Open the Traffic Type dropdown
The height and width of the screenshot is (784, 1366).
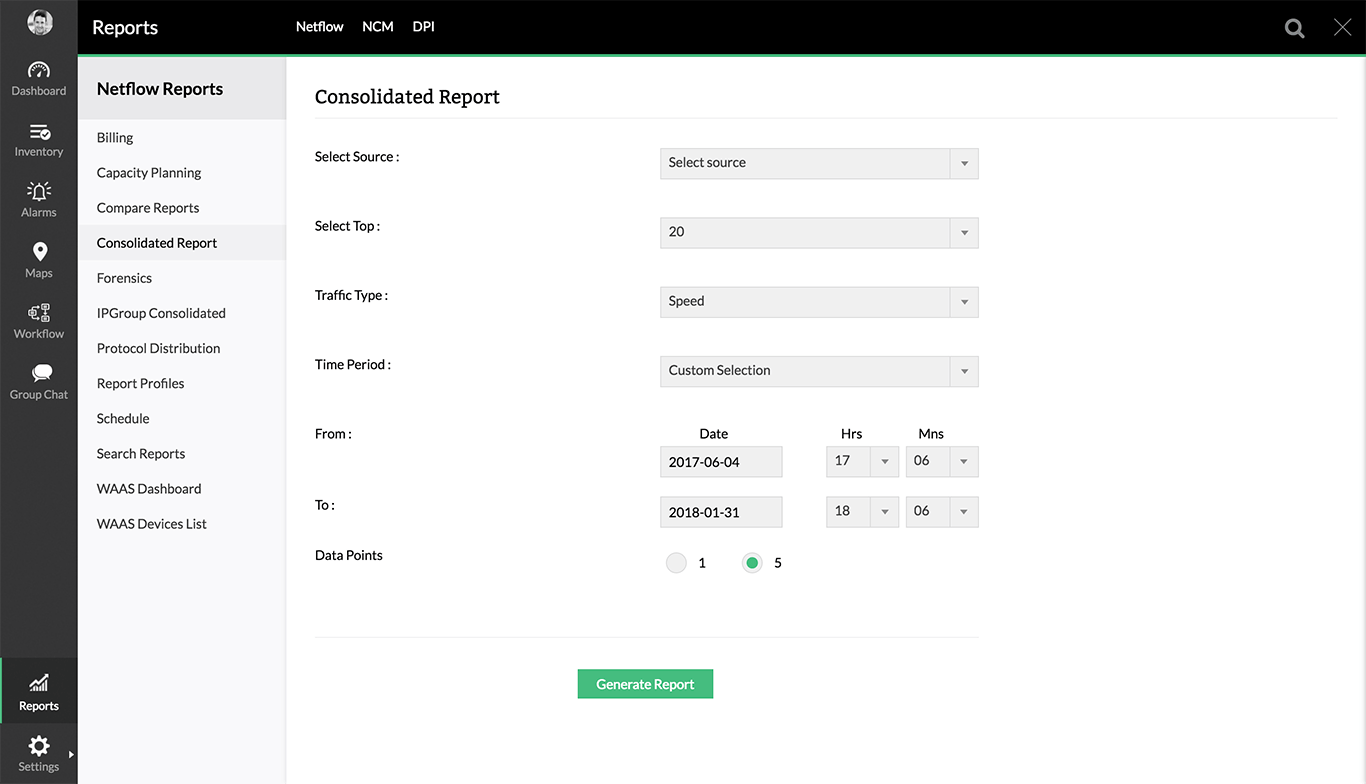[819, 302]
